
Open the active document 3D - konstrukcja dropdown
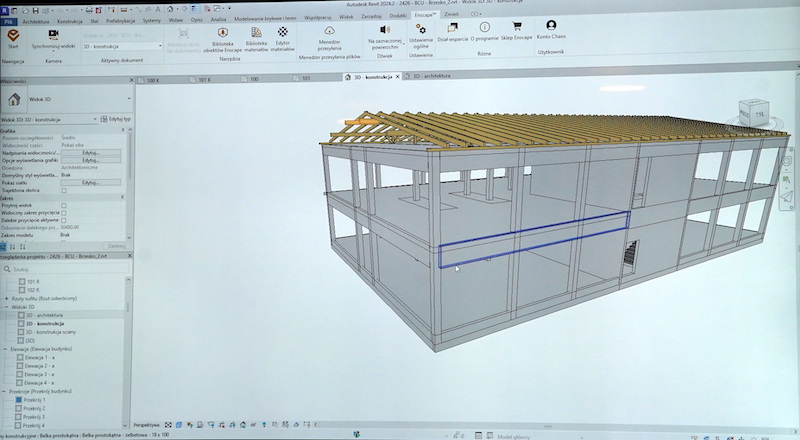120,46
